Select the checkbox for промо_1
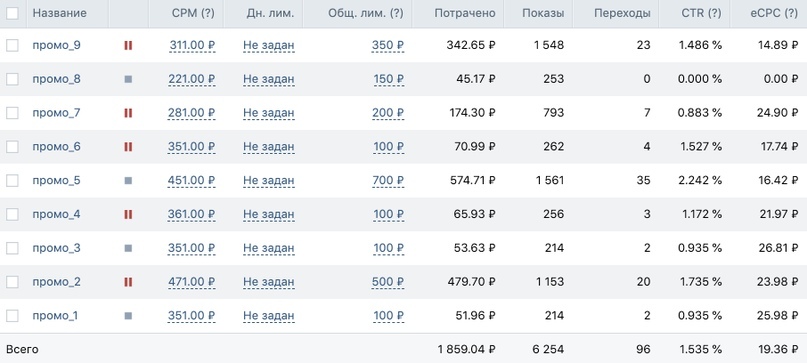Image resolution: width=807 pixels, height=363 pixels. coord(12,316)
